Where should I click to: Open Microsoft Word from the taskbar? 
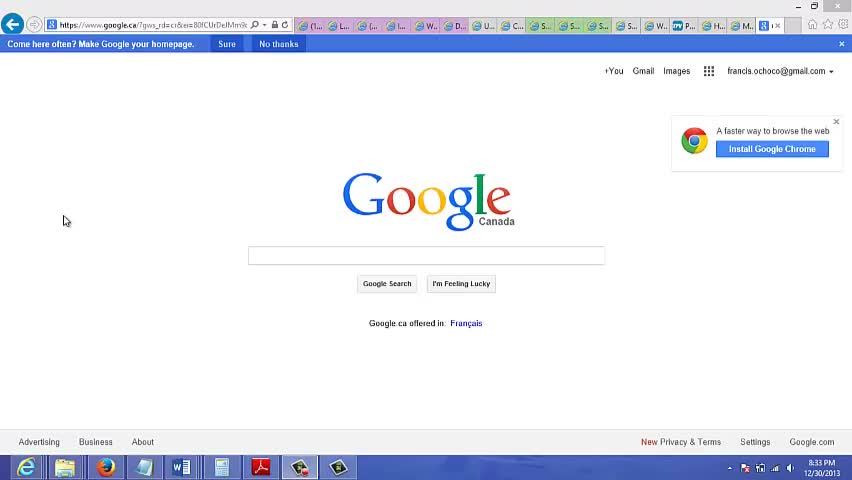click(x=181, y=467)
